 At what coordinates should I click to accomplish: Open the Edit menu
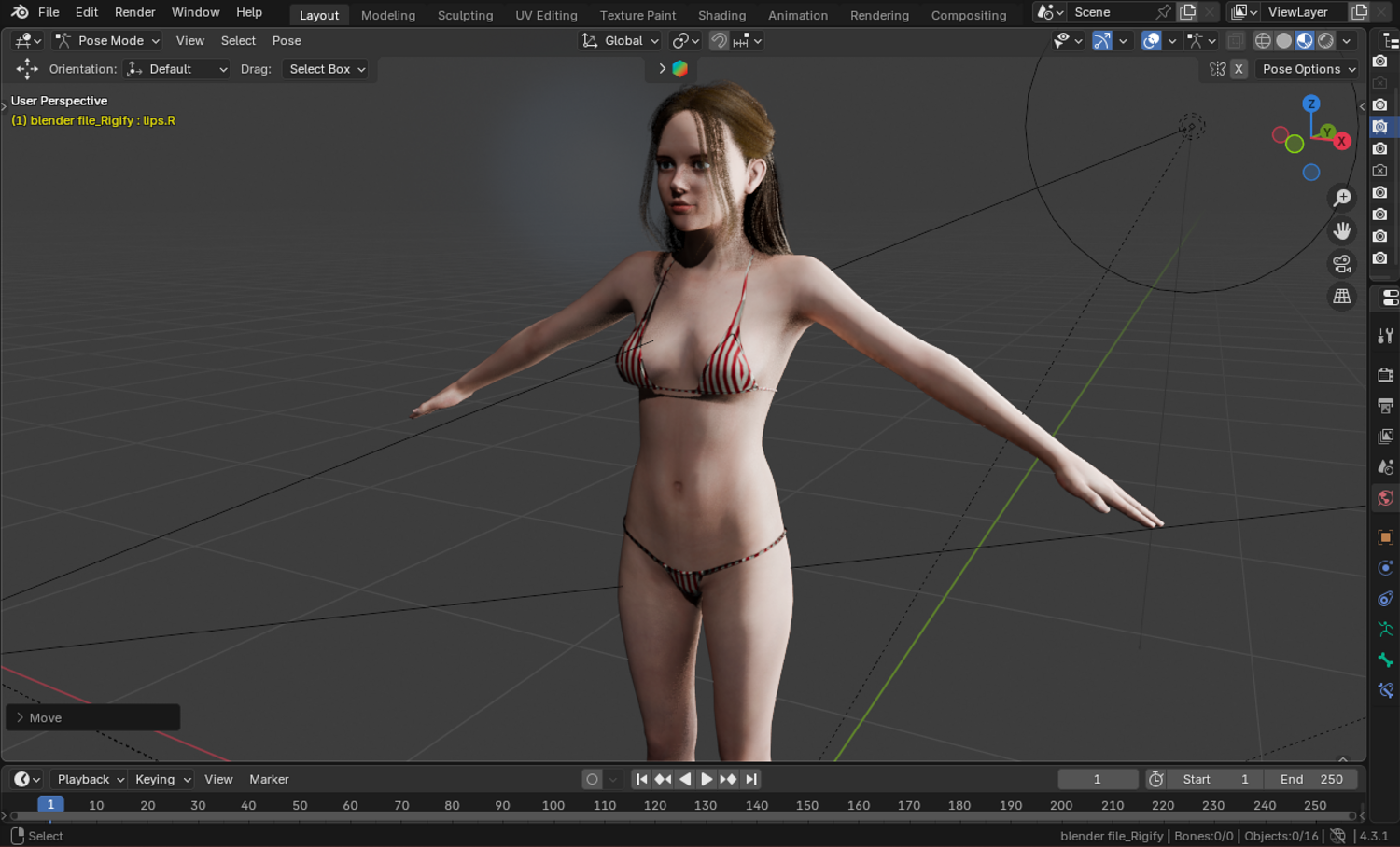[x=87, y=12]
